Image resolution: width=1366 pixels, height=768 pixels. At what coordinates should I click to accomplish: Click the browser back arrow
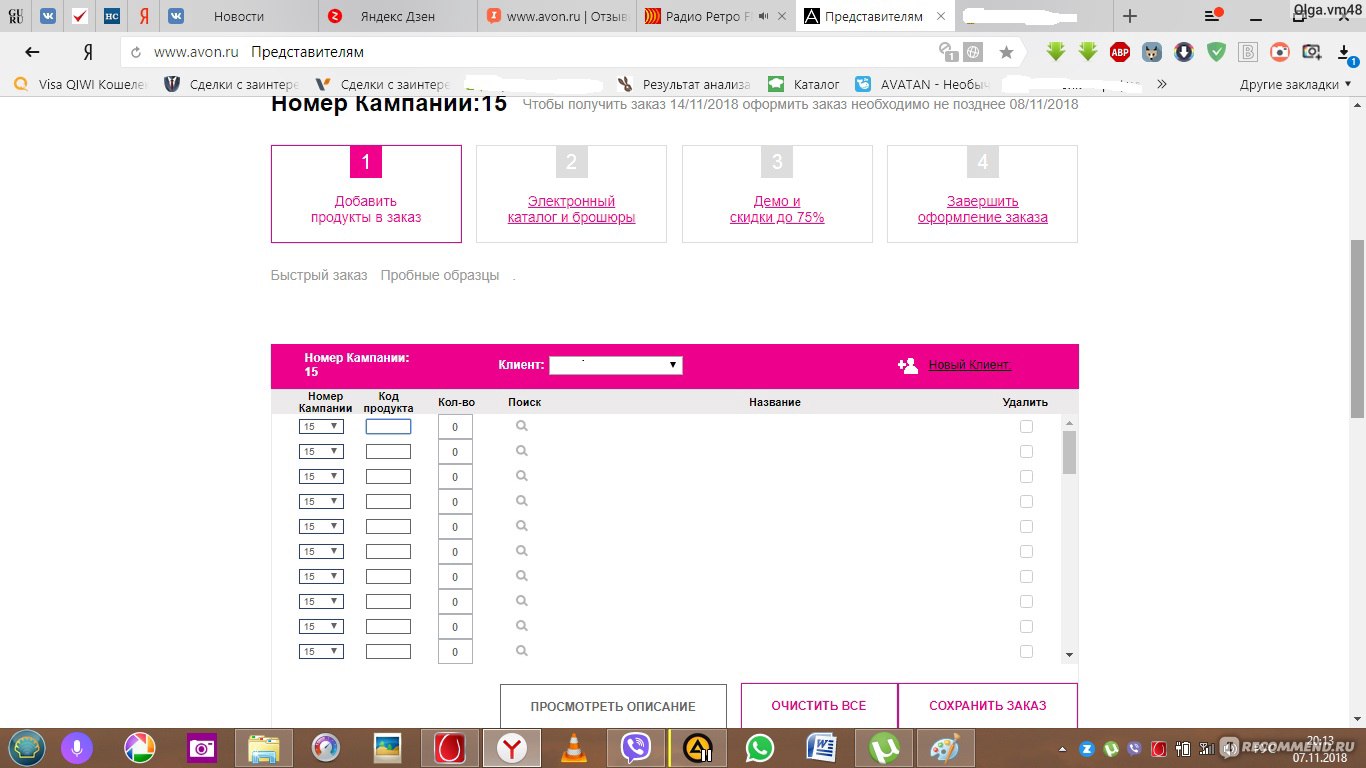pyautogui.click(x=32, y=52)
